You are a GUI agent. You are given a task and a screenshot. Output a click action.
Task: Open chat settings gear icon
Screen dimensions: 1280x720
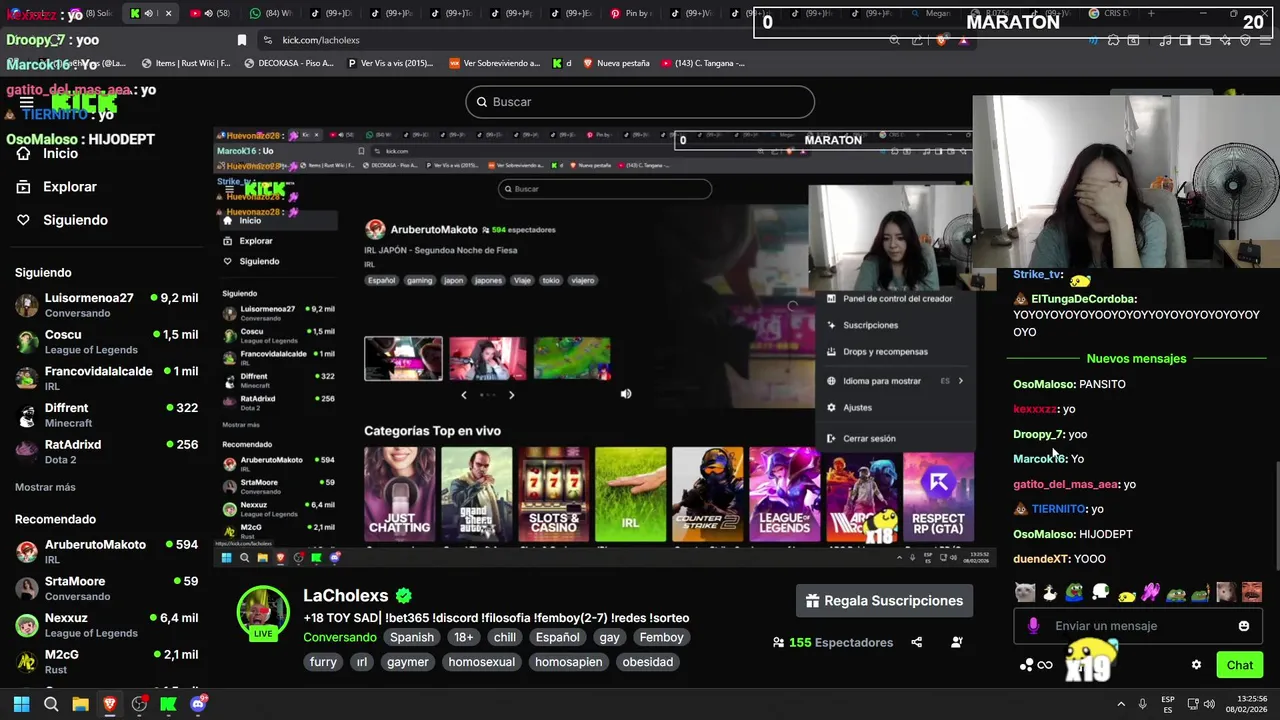tap(1196, 665)
